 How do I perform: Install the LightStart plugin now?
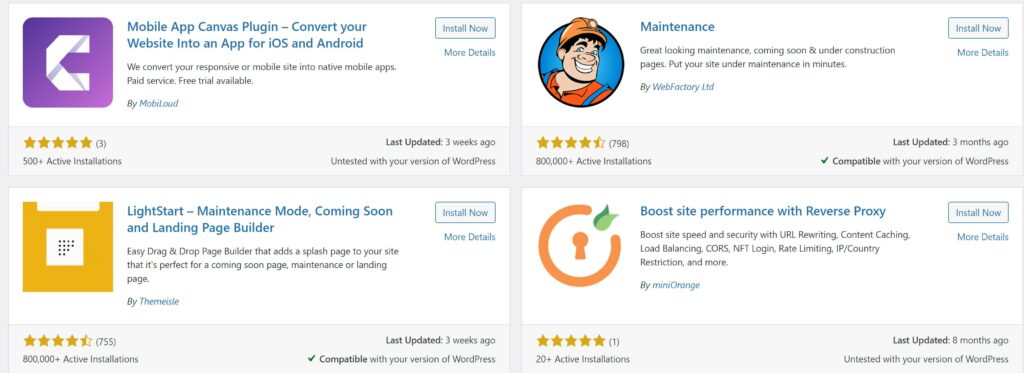click(465, 212)
